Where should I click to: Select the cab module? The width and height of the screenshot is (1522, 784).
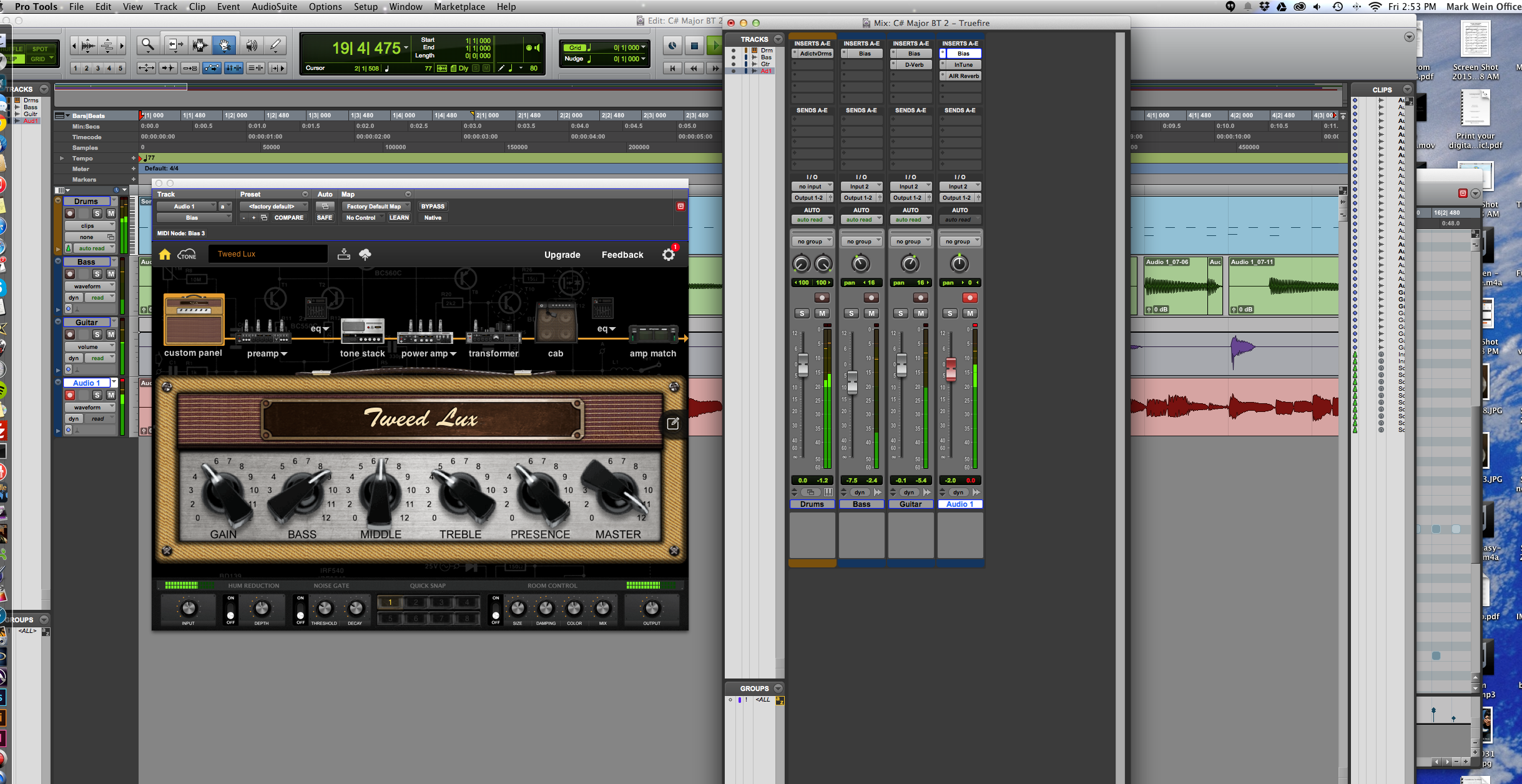point(557,321)
